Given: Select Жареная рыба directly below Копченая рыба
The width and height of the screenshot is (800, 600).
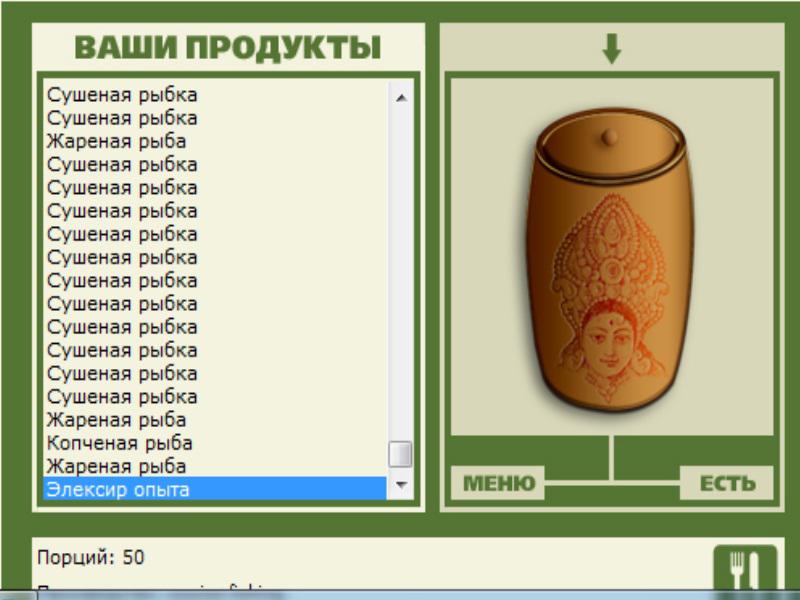Looking at the screenshot, I should 215,466.
